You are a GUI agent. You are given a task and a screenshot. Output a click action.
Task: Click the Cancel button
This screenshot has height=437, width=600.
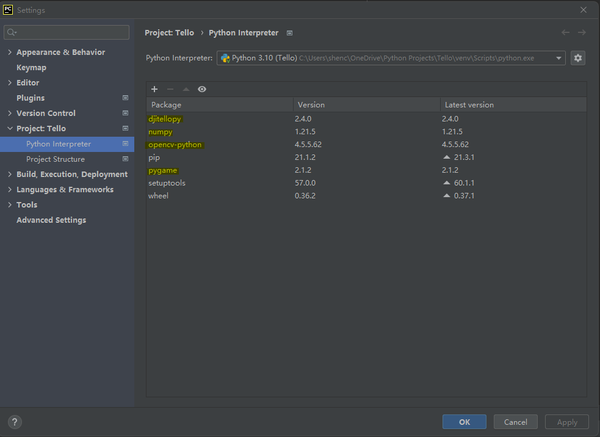tap(515, 422)
